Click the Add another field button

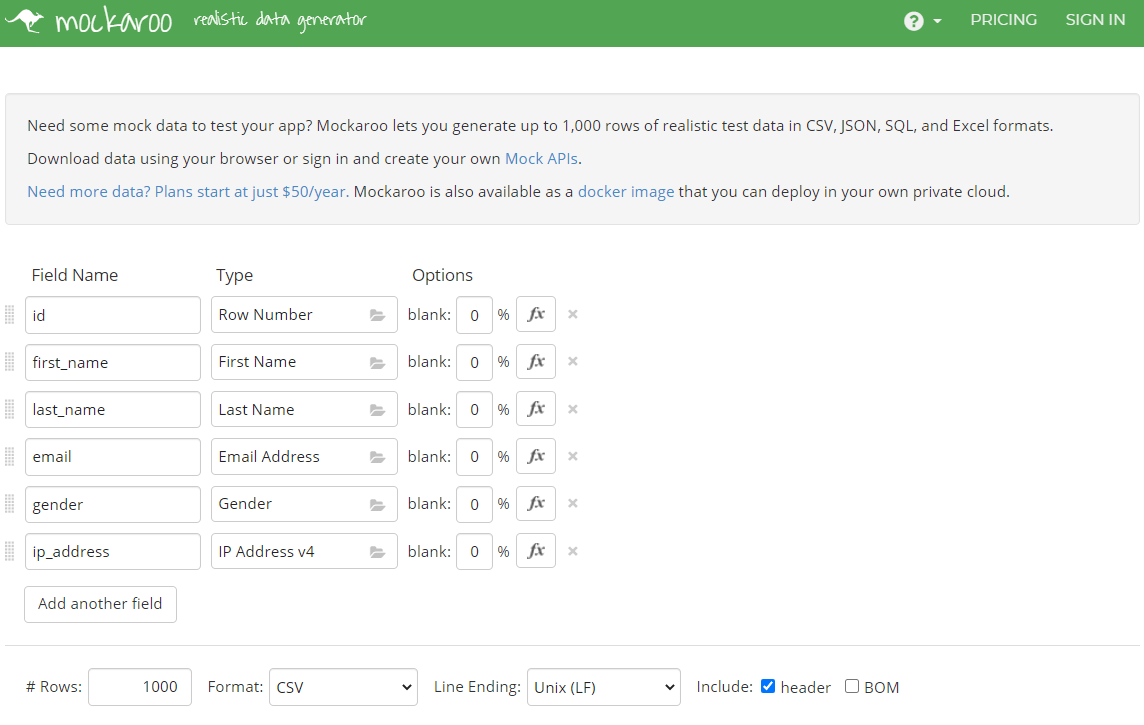point(101,604)
